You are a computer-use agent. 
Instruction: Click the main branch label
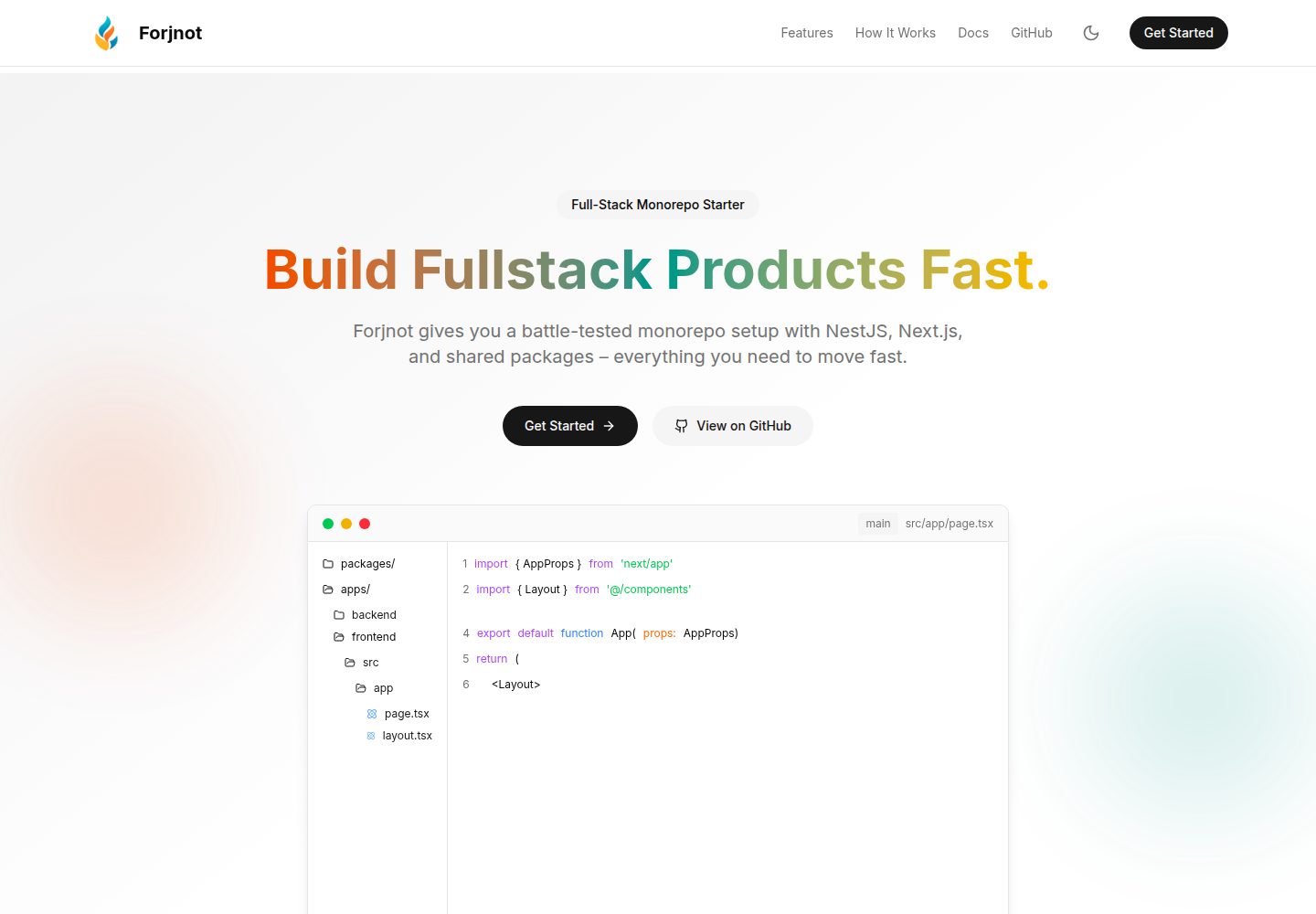click(x=878, y=524)
